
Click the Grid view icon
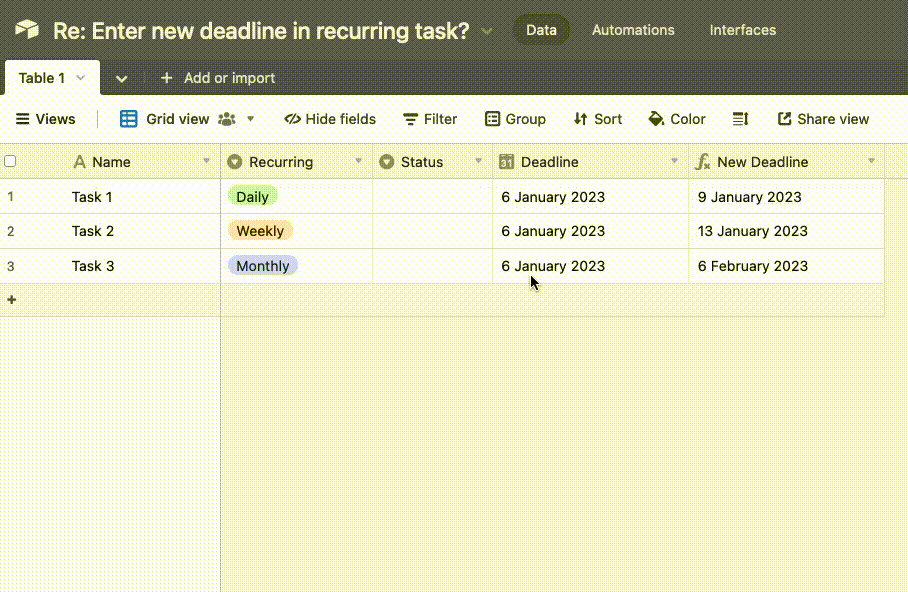129,119
